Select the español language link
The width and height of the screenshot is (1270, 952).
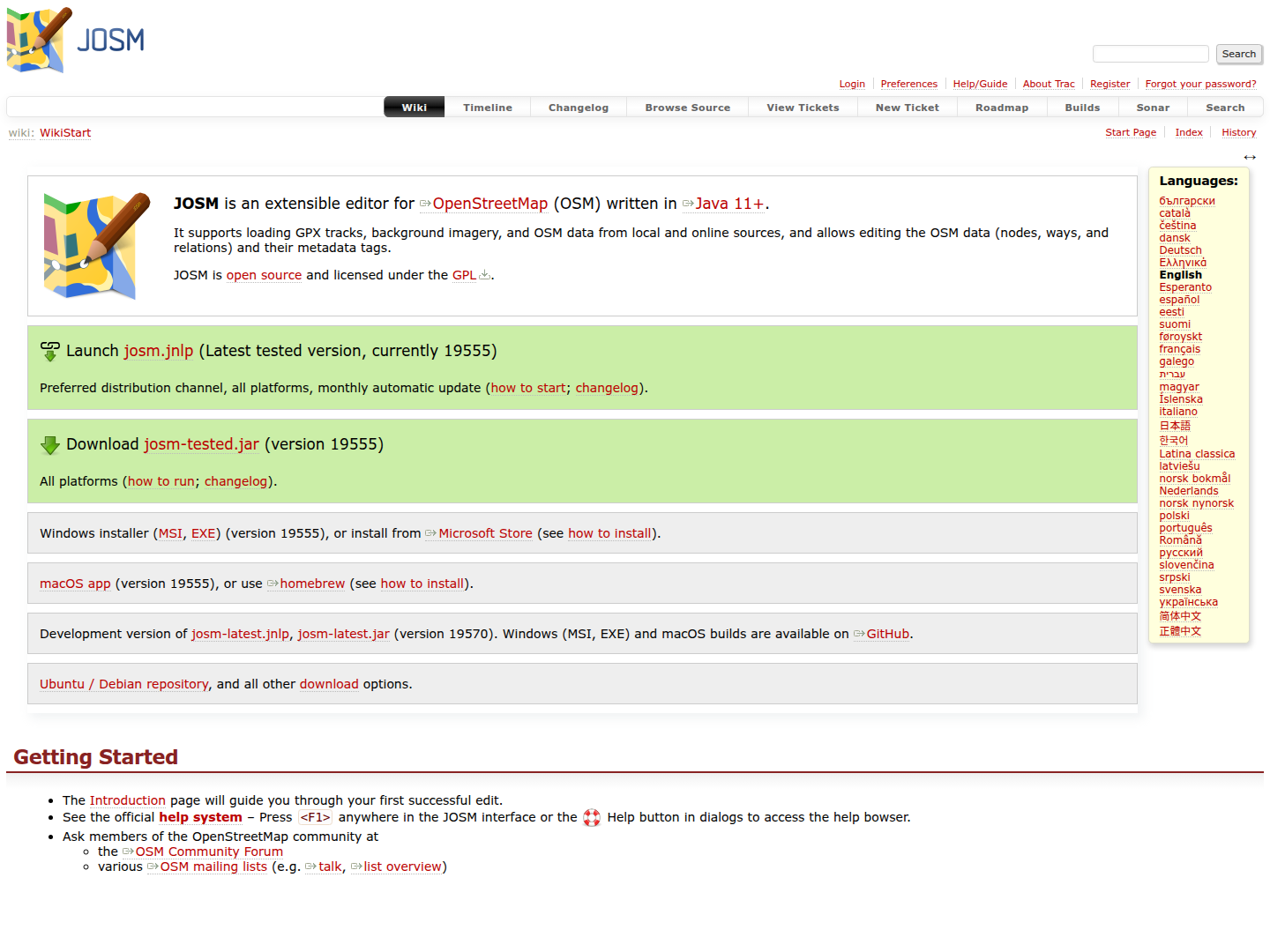1179,300
